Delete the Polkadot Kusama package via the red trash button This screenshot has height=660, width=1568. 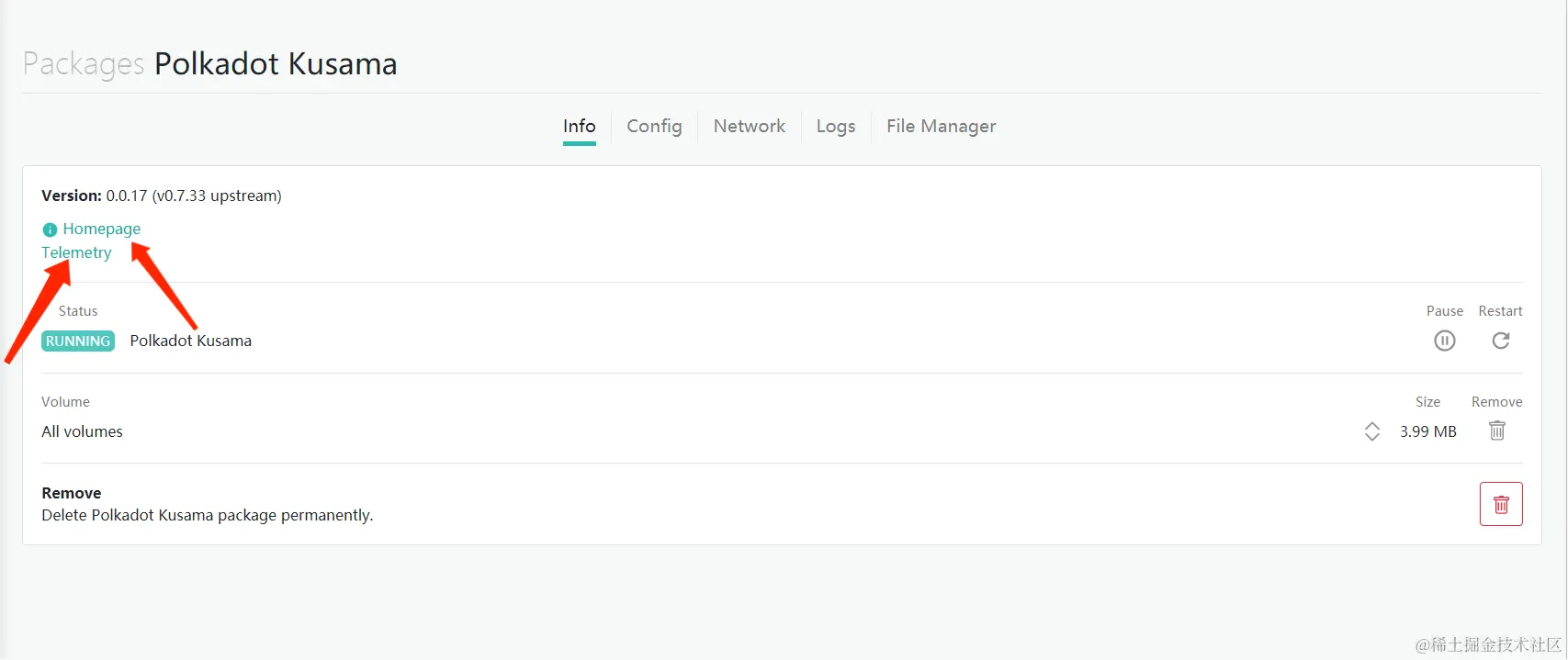(1501, 504)
